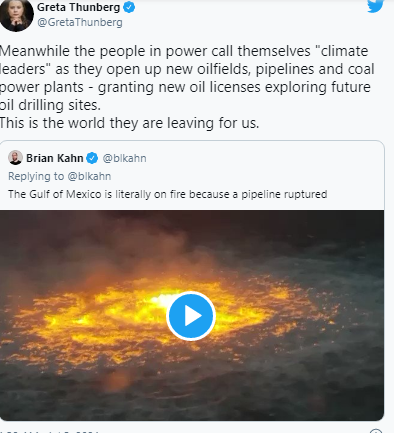Click the @blkahn mention in Replying to
Image resolution: width=394 pixels, height=433 pixels.
click(89, 176)
